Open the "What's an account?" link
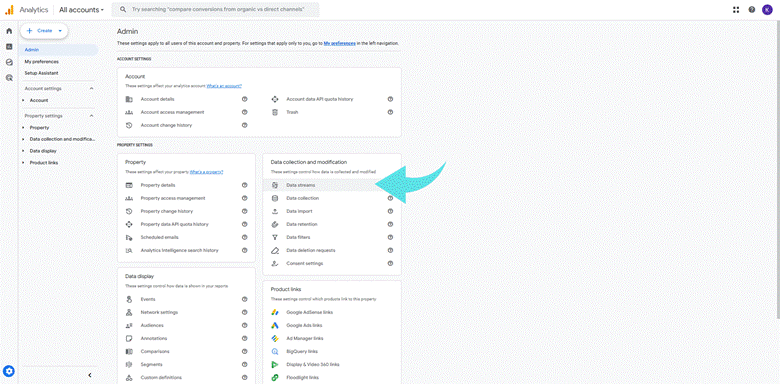Screen dimensions: 780x384 pyautogui.click(x=224, y=86)
